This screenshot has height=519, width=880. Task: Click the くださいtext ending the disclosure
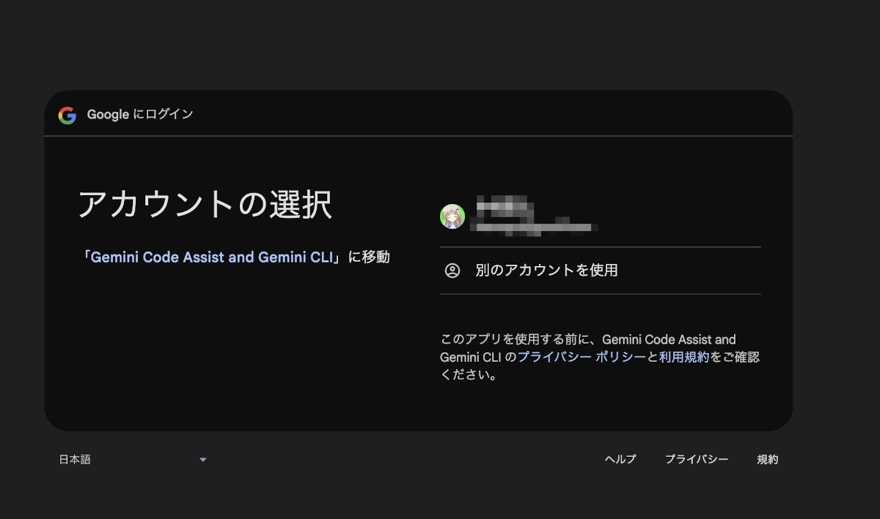(x=468, y=375)
